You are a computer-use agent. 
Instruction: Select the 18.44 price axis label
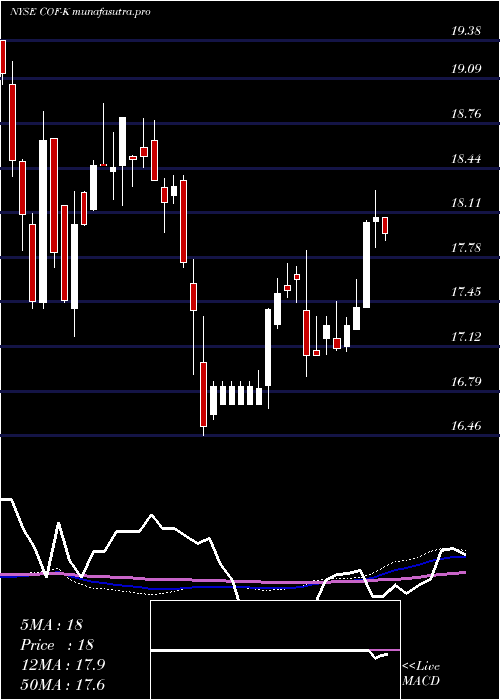[466, 158]
